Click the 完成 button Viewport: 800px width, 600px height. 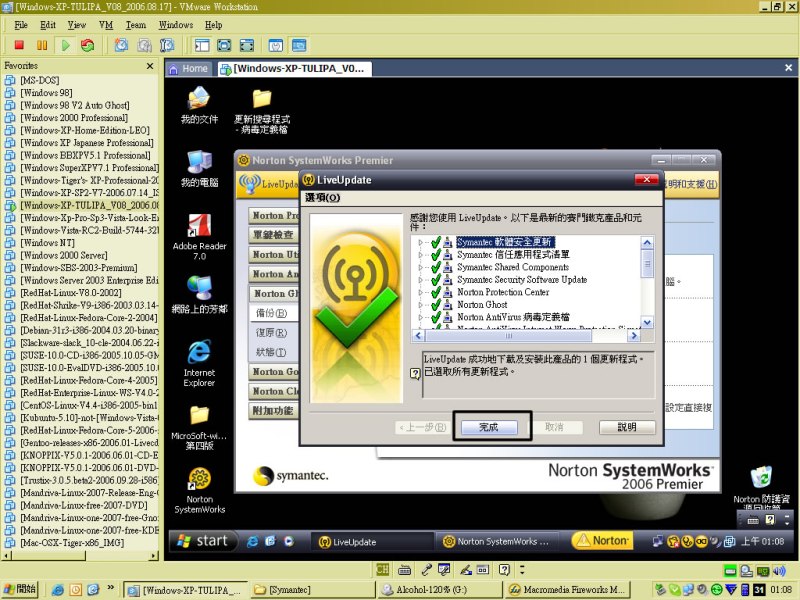[489, 427]
